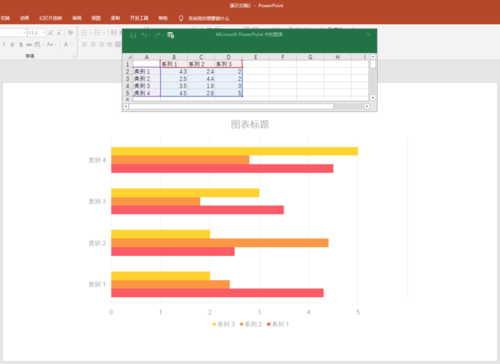500x364 pixels.
Task: Click the lightbulb Tell Me icon
Action: coord(181,18)
